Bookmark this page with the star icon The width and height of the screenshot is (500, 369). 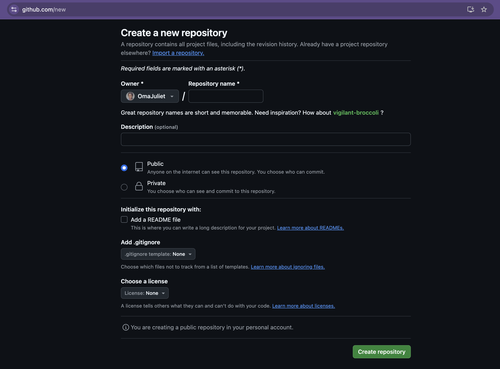click(484, 10)
